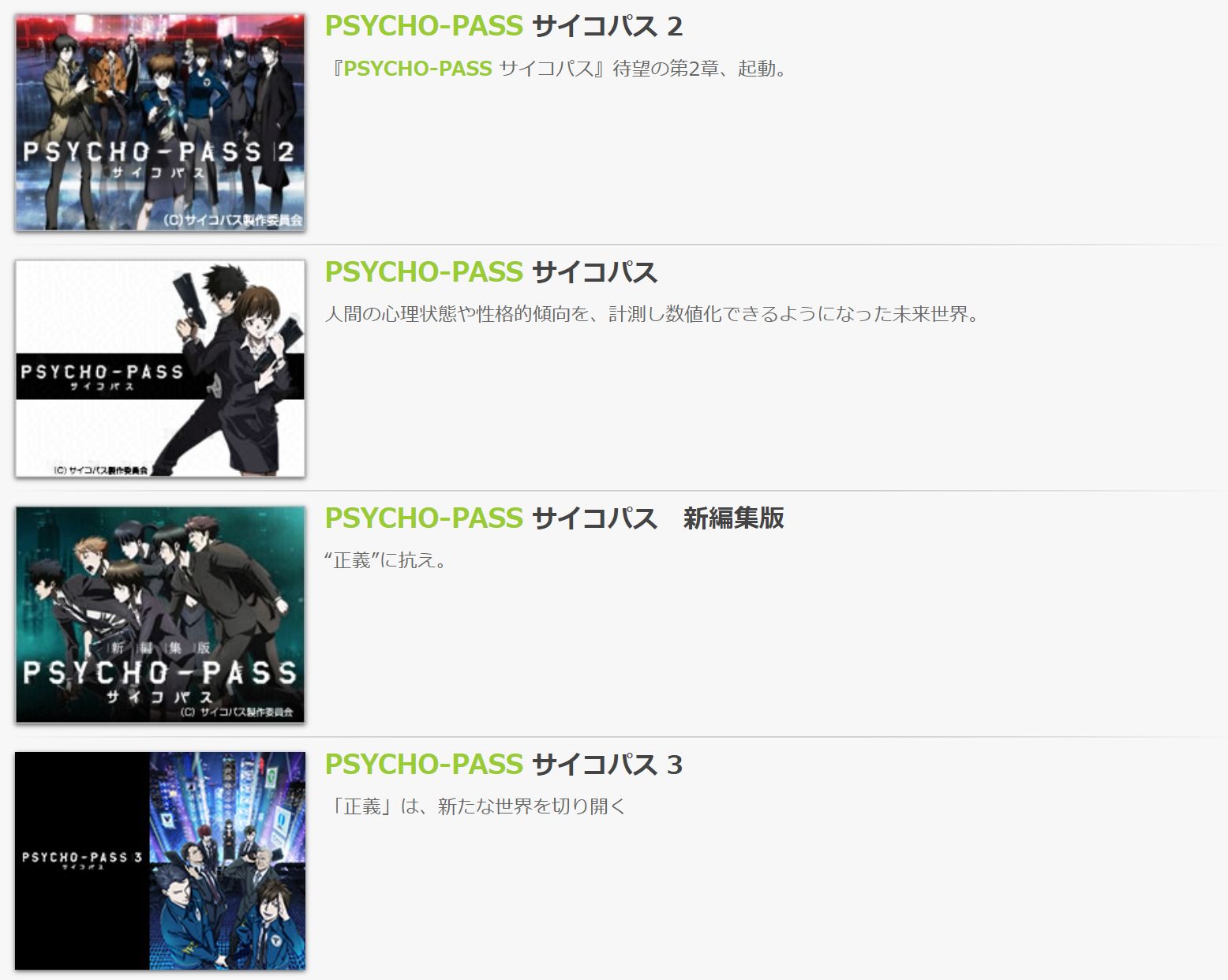Open the PSYCHO-PASS 3 city artwork thumbnail
The image size is (1228, 980).
[160, 861]
